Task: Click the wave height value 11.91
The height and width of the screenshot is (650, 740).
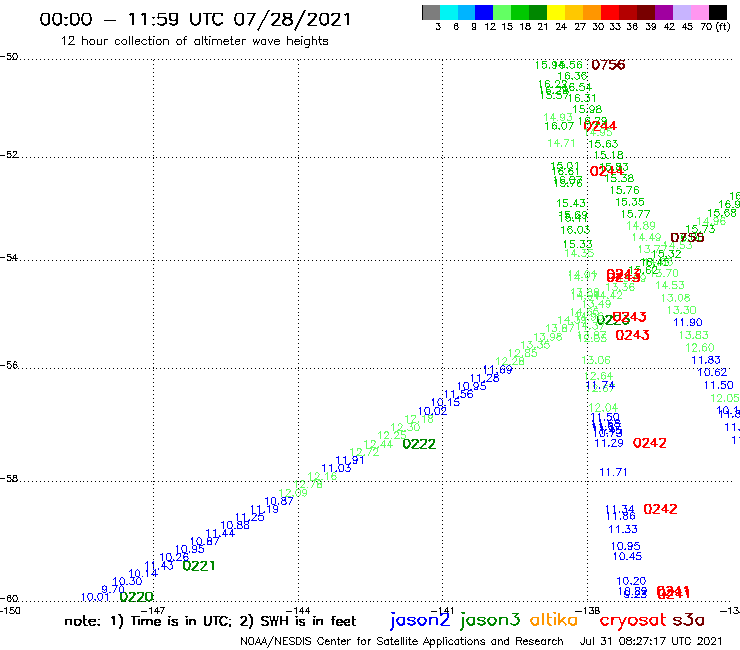Action: click(350, 460)
